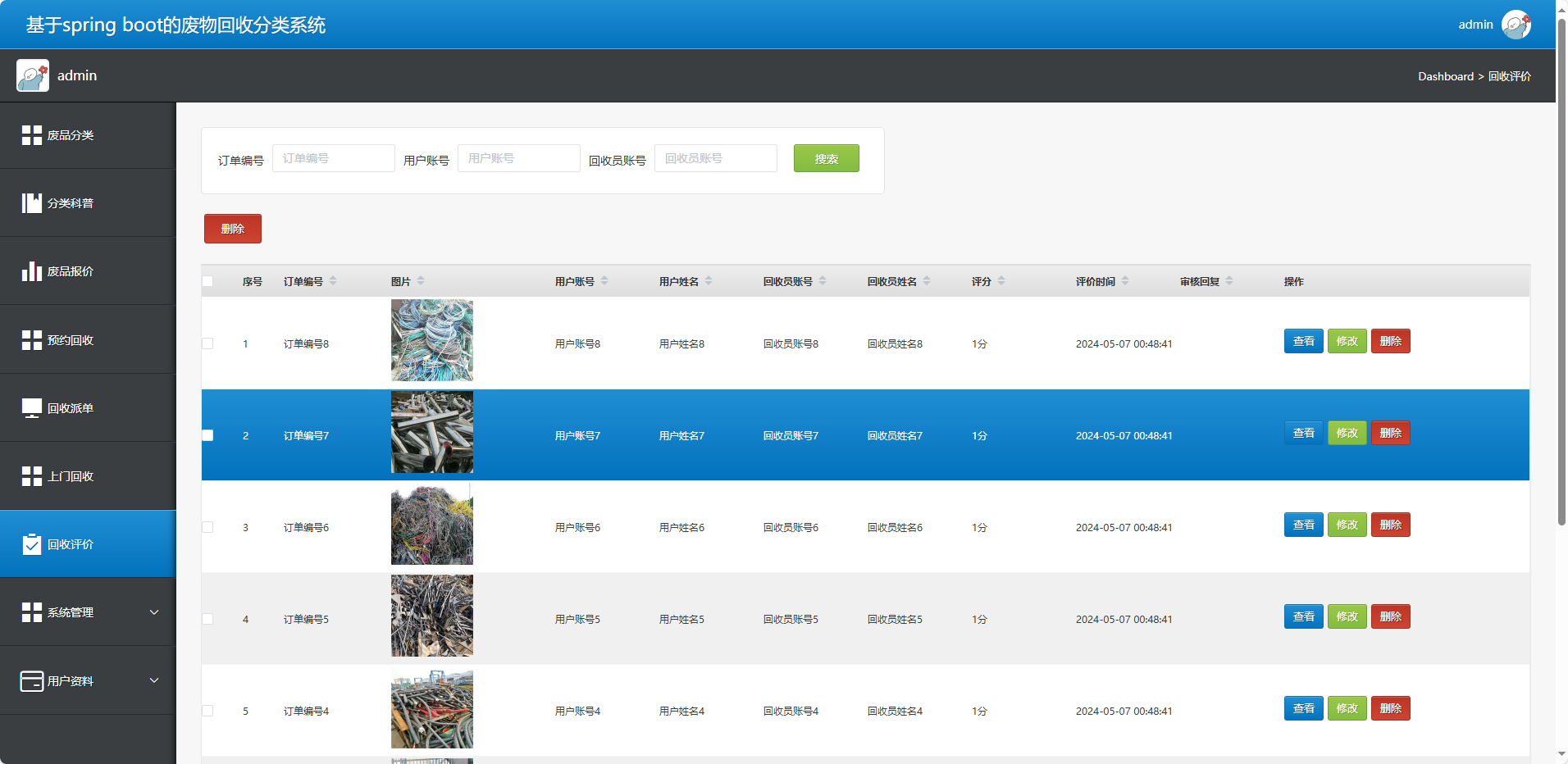Open the 废品分类 menu item
The image size is (1568, 764).
88,135
